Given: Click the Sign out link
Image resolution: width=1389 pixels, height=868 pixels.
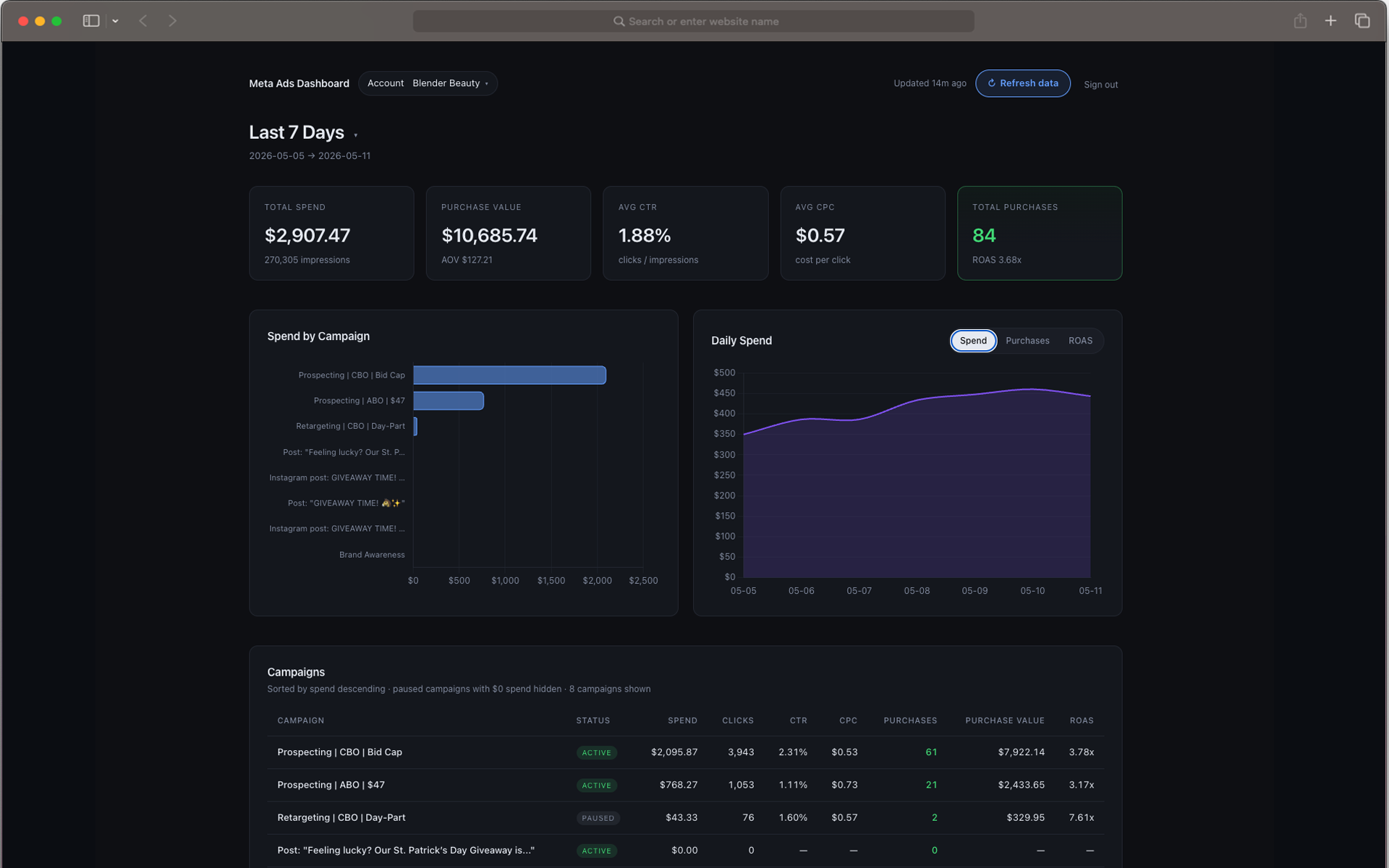Looking at the screenshot, I should 1100,85.
